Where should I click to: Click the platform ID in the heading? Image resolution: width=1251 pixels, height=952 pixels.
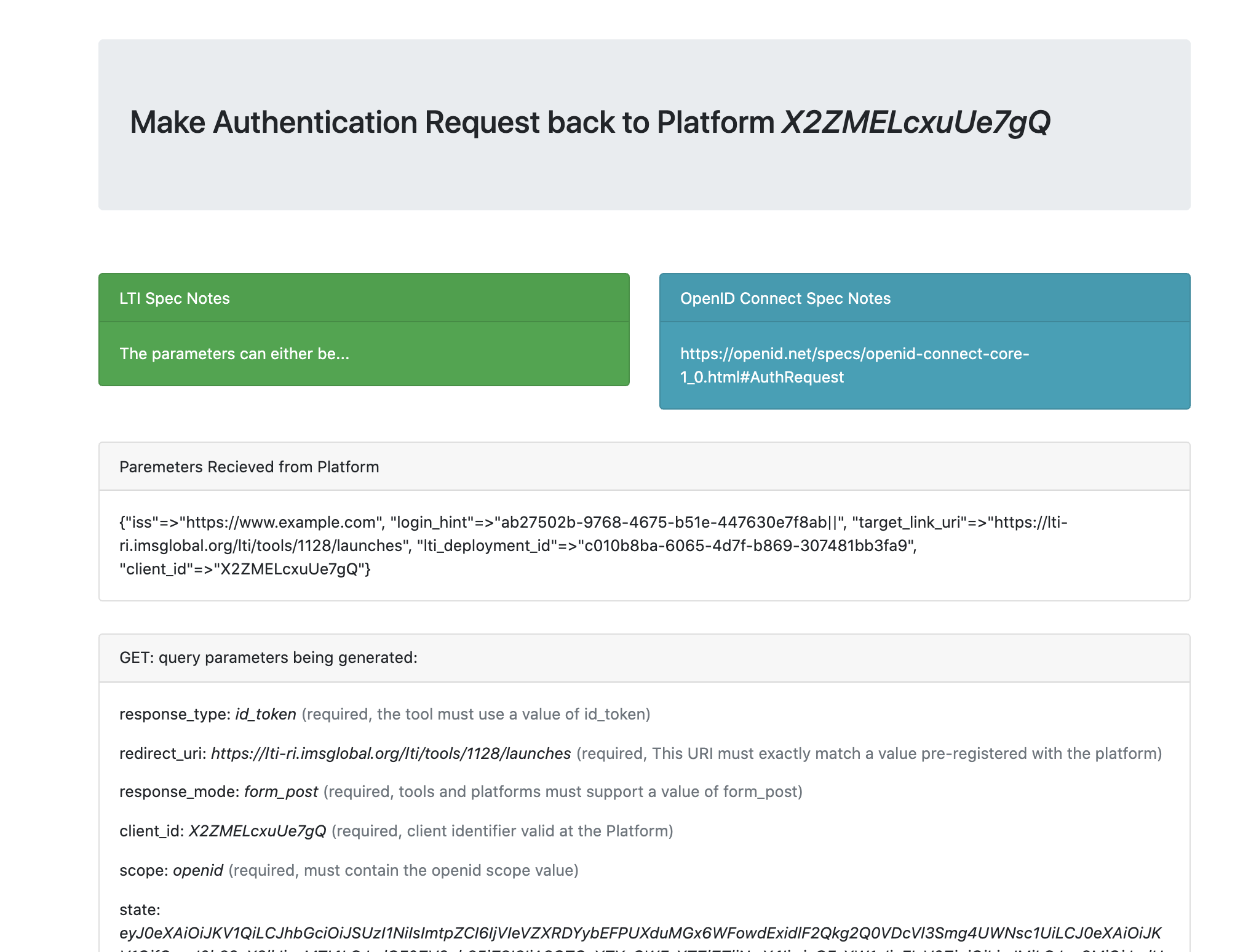916,122
